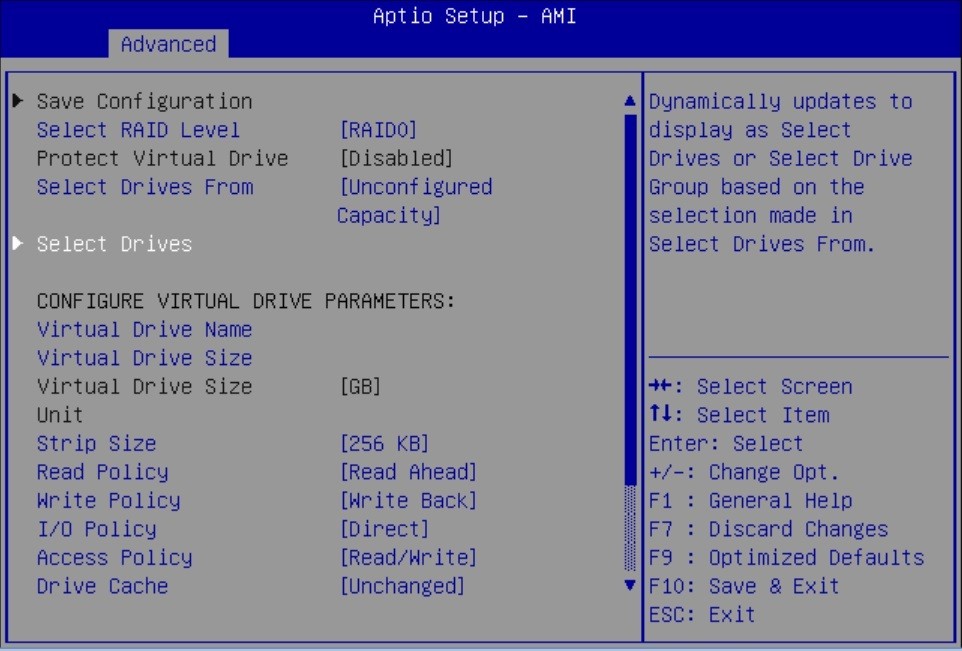The width and height of the screenshot is (962, 651).
Task: Click the scrollbar up arrow
Action: coord(629,100)
